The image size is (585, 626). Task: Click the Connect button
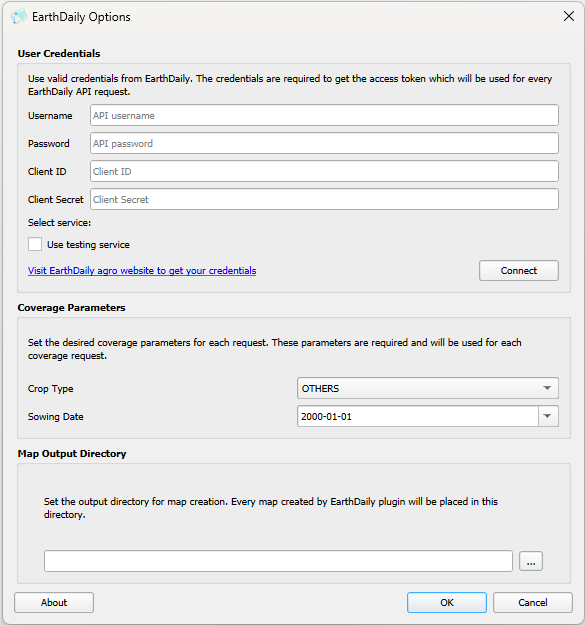(519, 271)
